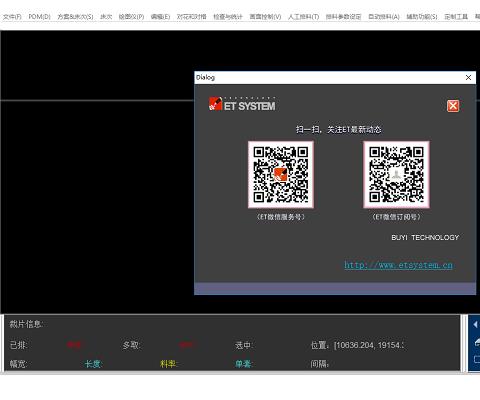Viewport: 480px width, 400px height.
Task: Click the cyan 长度 label
Action: coord(93,364)
